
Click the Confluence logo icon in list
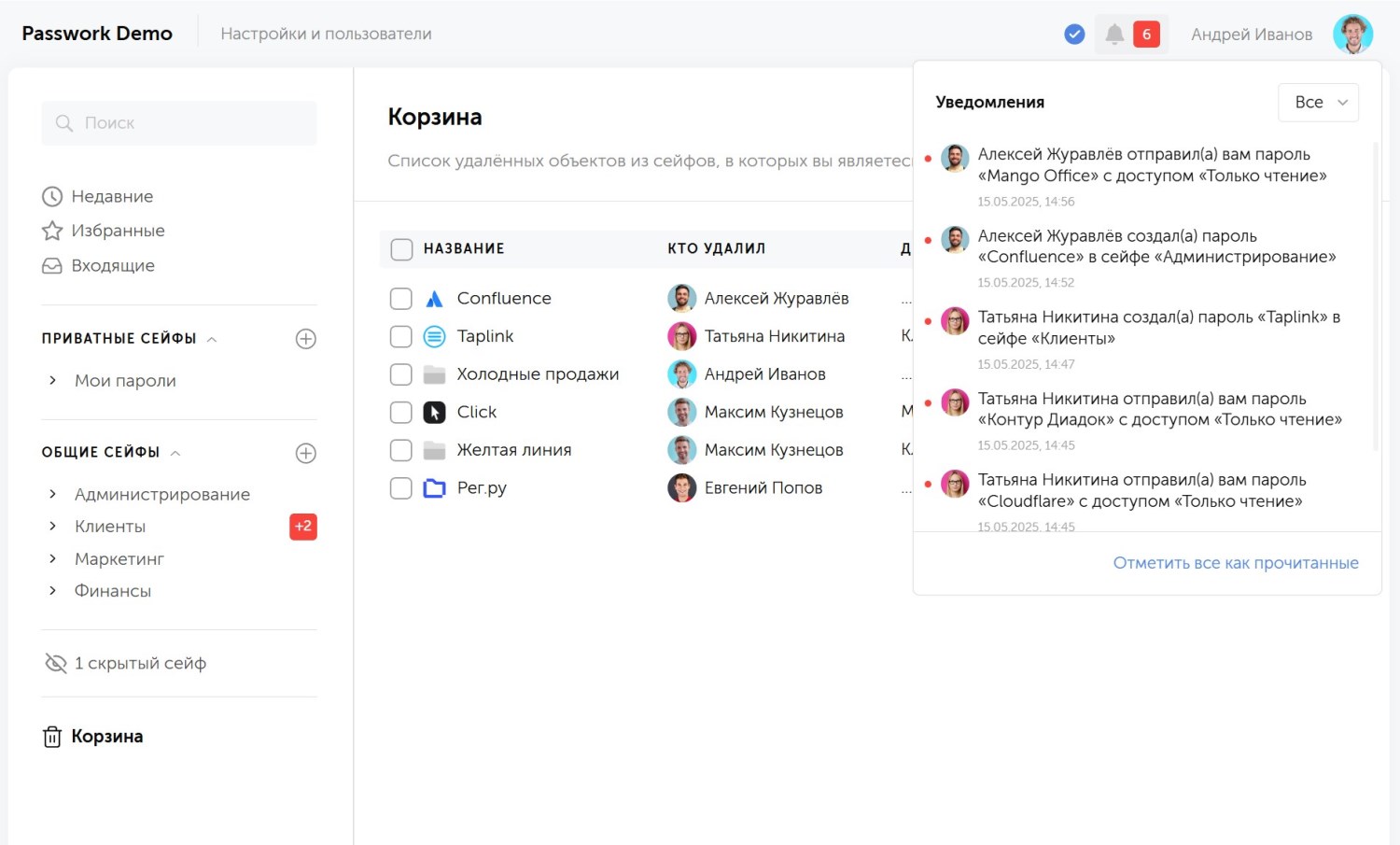pos(434,299)
